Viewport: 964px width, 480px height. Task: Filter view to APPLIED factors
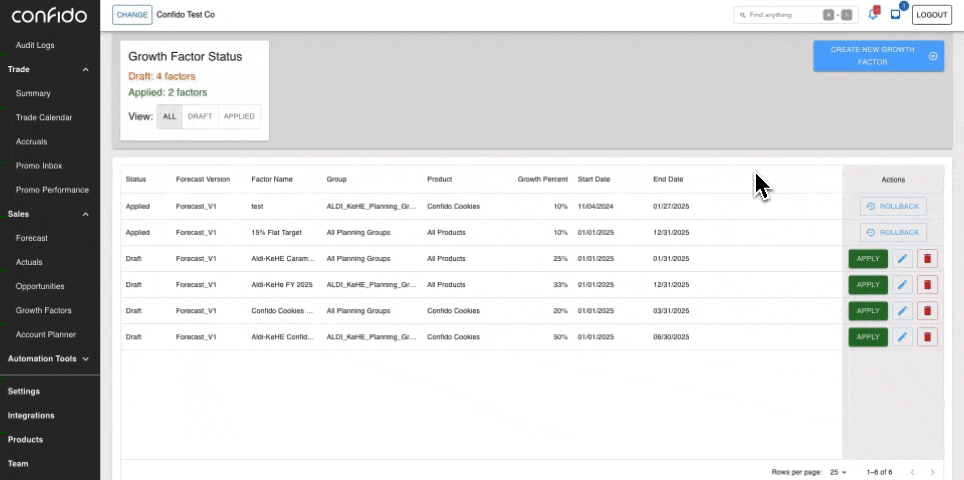point(239,117)
